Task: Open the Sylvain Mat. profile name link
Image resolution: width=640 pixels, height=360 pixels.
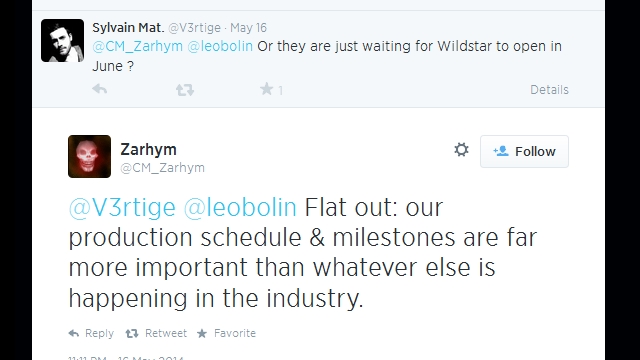Action: 128,28
